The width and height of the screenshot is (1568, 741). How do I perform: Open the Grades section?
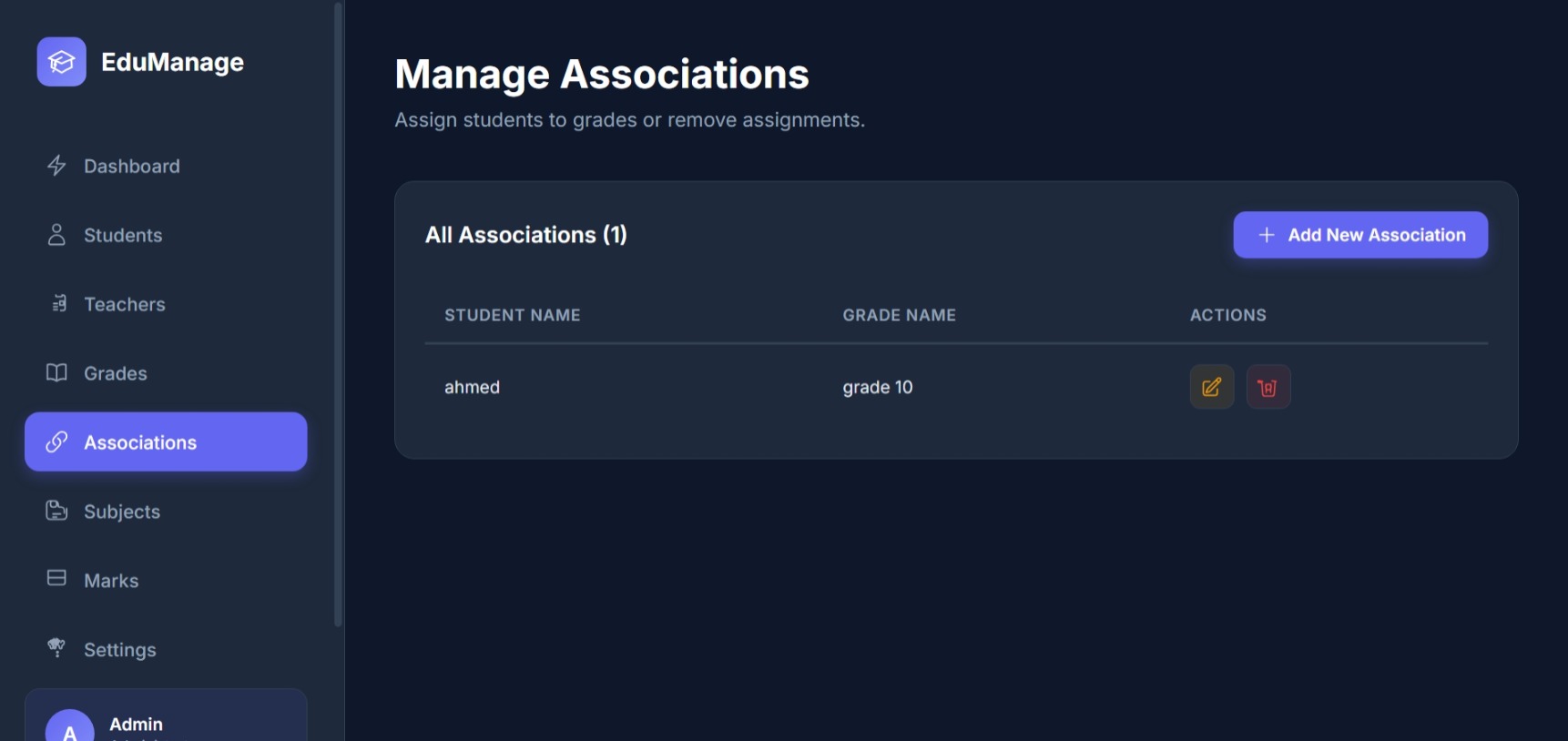coord(116,374)
